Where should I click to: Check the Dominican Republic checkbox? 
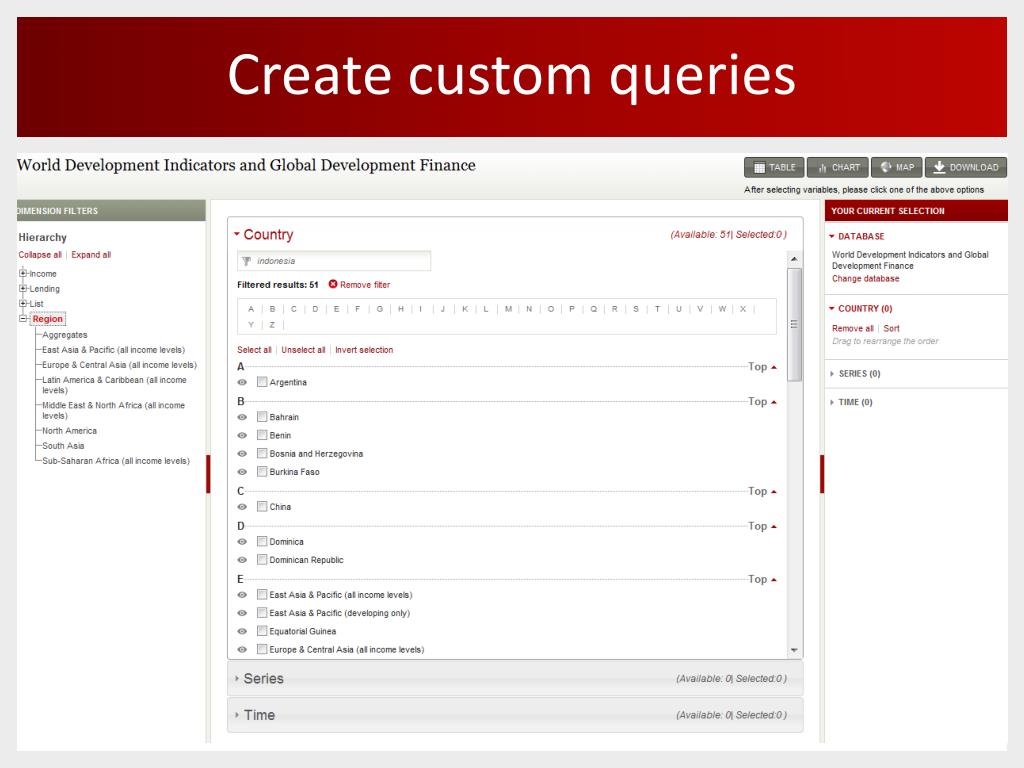(262, 559)
